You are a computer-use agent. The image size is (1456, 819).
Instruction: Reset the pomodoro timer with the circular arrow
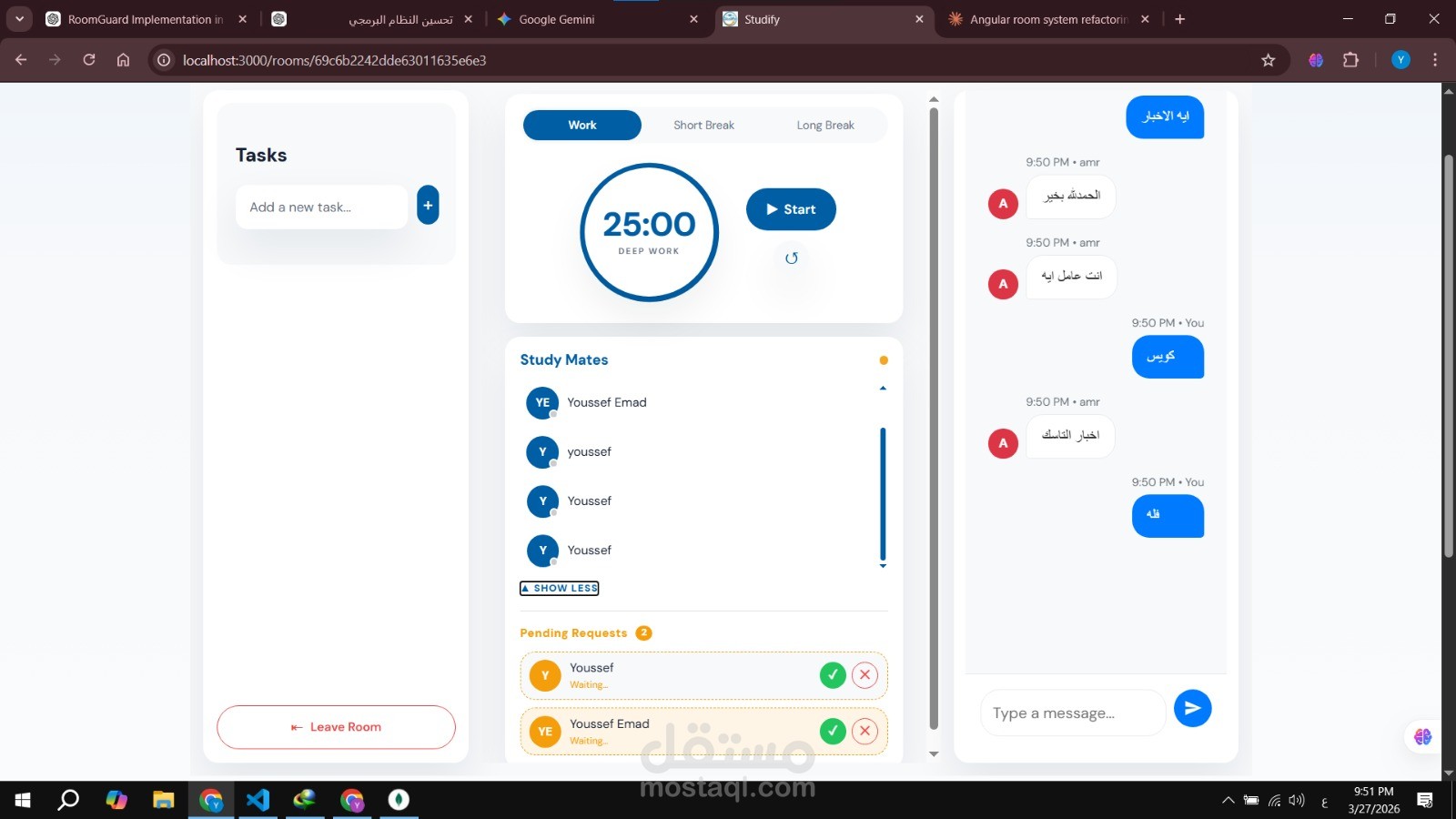pyautogui.click(x=792, y=258)
